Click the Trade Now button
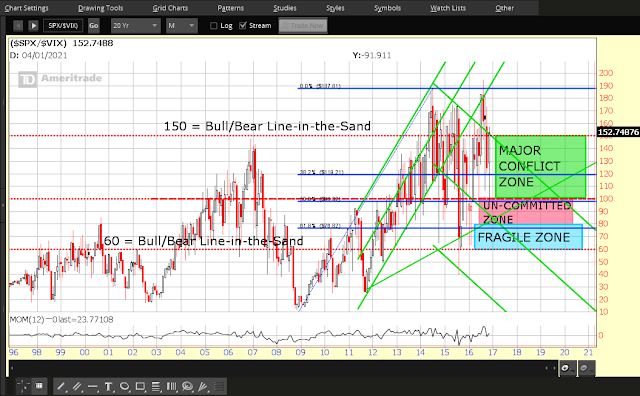Screen dimensions: 640x396 pos(303,26)
